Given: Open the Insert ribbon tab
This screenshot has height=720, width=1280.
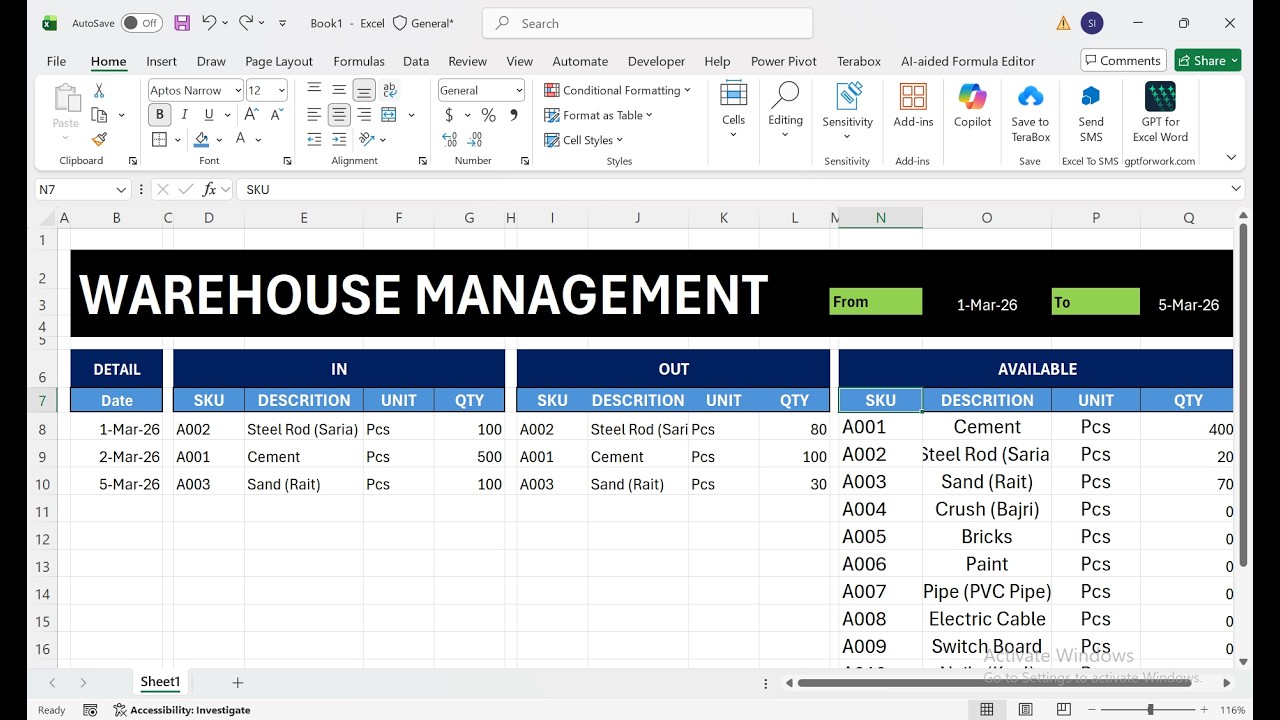Looking at the screenshot, I should (161, 61).
